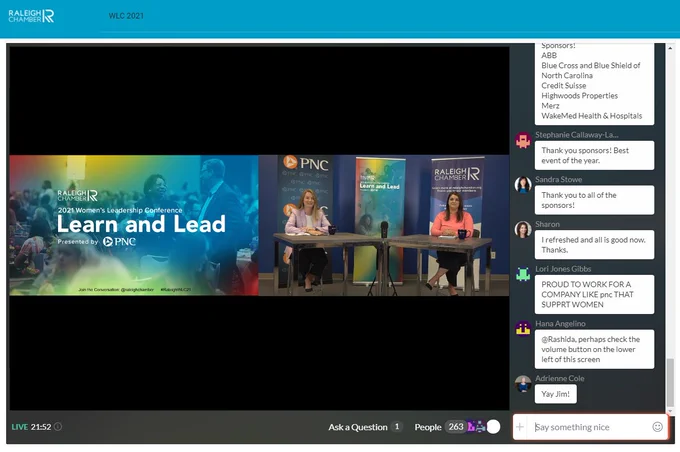Click 'Highwoods Properties' in sponsor message
The width and height of the screenshot is (680, 452).
(x=579, y=95)
